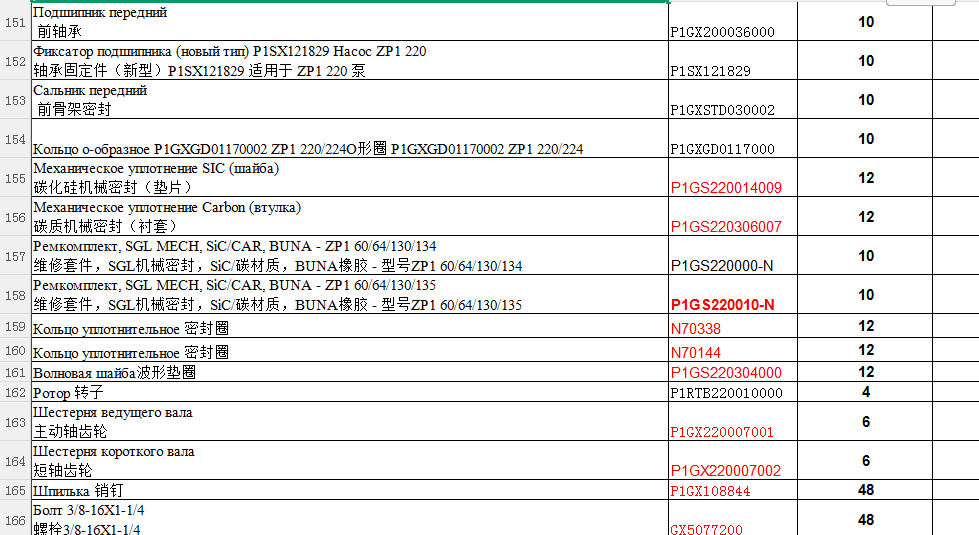Click quantity 4 in the rotor row
The height and width of the screenshot is (535, 979).
tap(866, 393)
